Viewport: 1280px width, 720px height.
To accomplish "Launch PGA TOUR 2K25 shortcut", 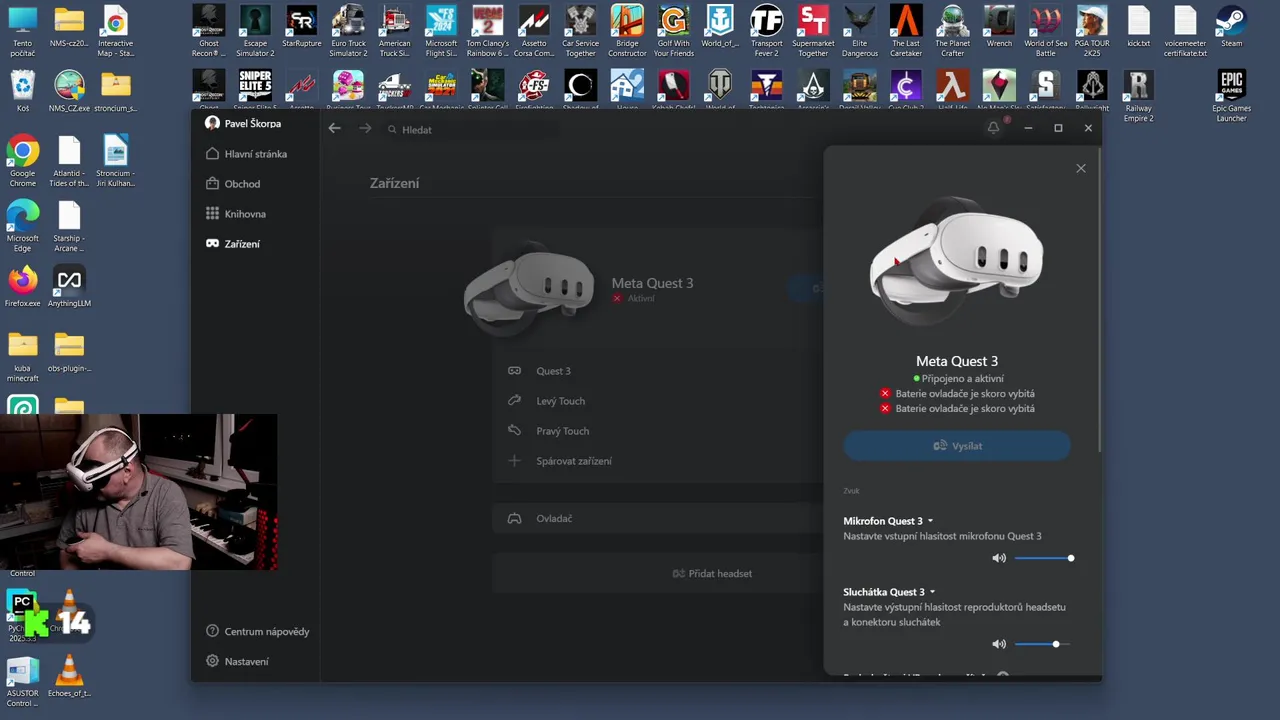I will click(x=1092, y=32).
